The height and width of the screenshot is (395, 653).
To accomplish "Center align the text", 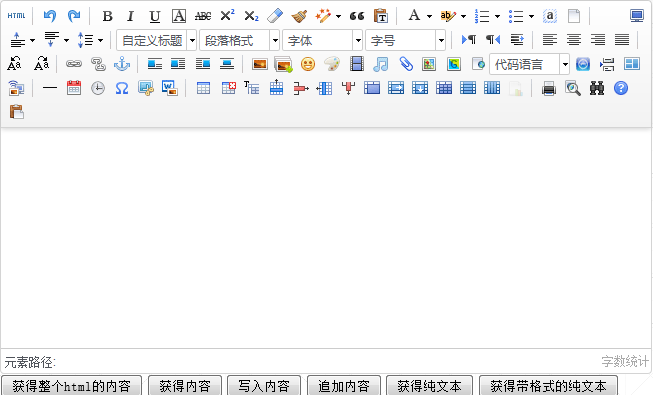I will (x=574, y=40).
